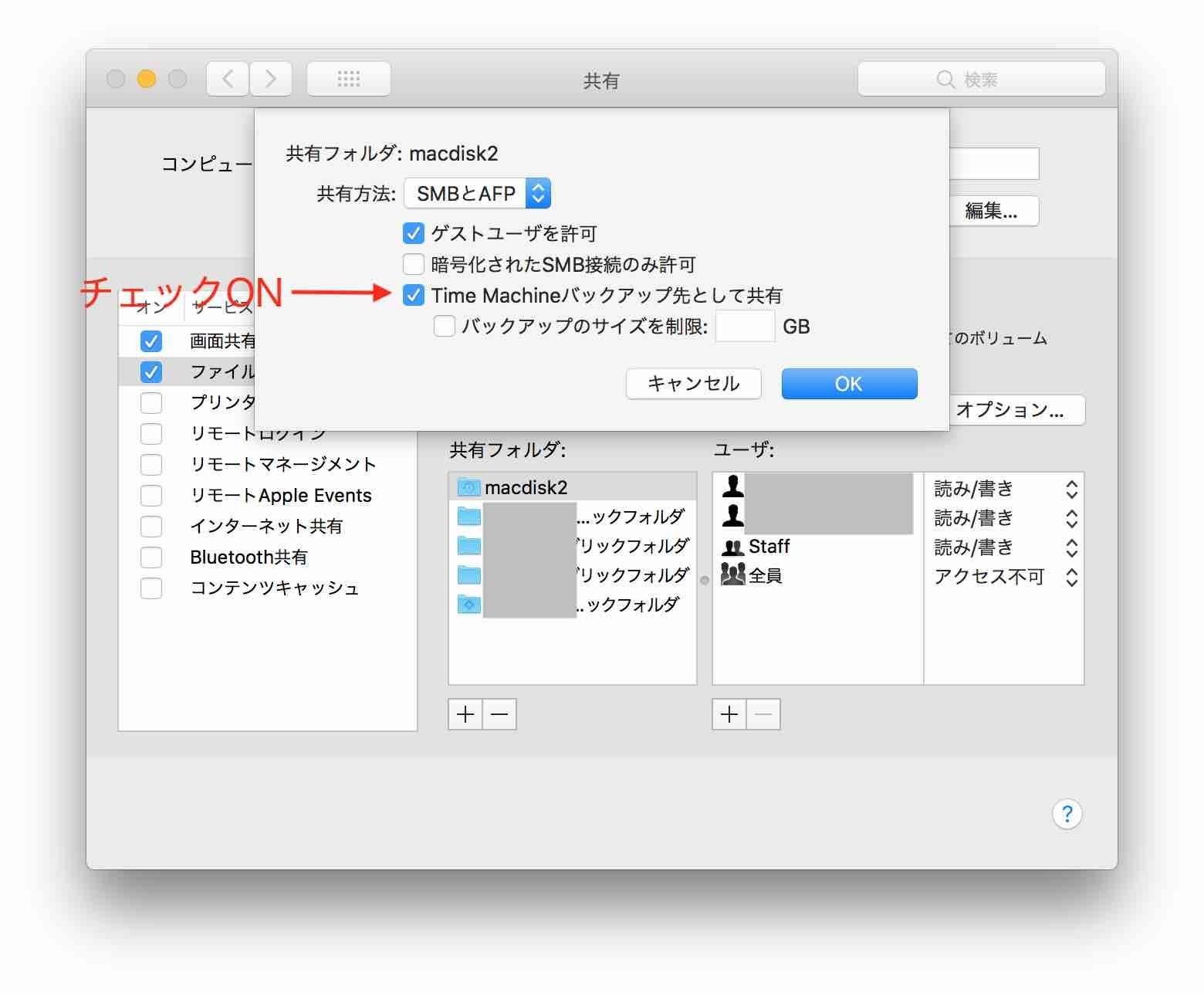Check バックアップのサイズを制限 option
This screenshot has width=1204, height=993.
[x=445, y=326]
